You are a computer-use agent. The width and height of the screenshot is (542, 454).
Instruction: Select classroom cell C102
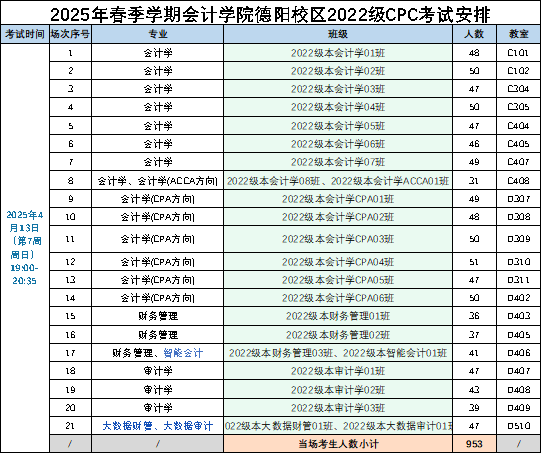(518, 71)
